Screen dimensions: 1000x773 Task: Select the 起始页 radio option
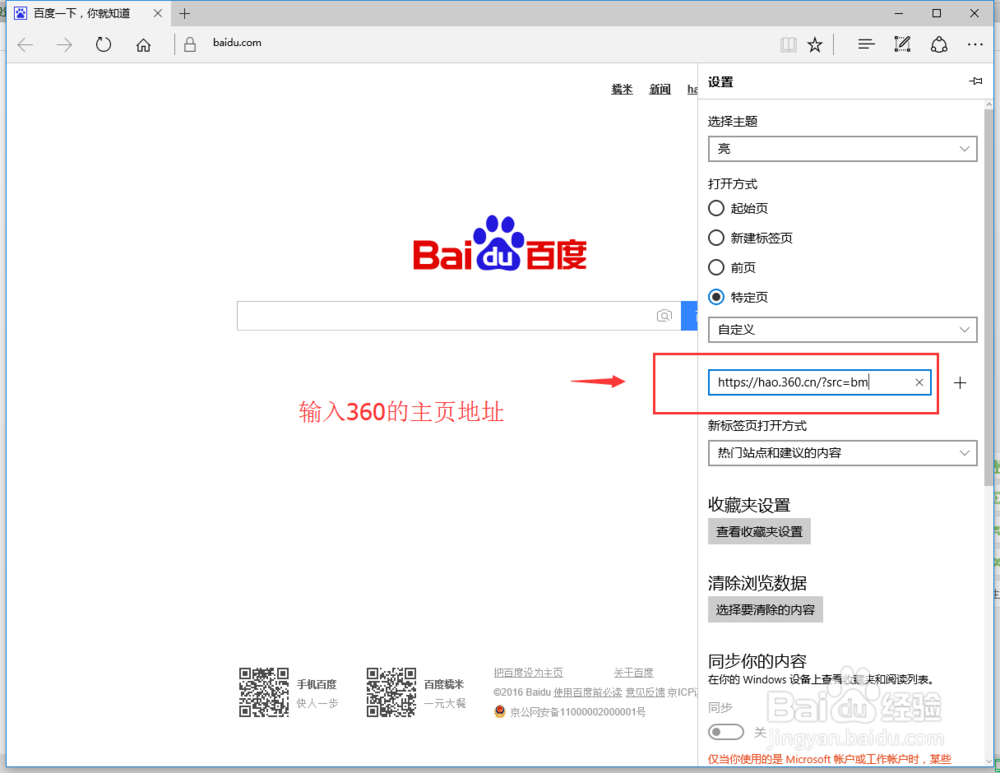click(x=716, y=208)
